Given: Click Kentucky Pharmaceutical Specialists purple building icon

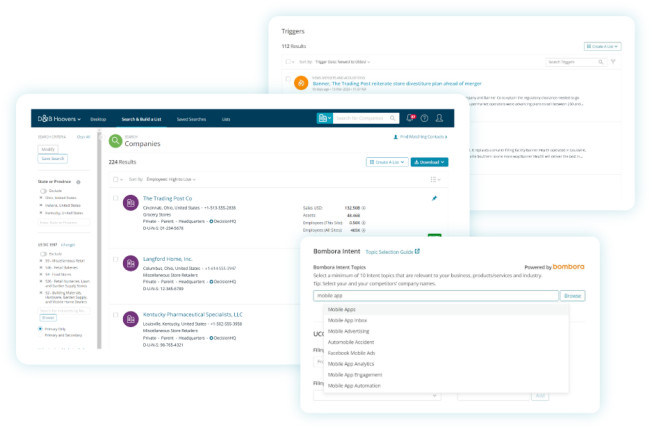Looking at the screenshot, I should coord(131,319).
